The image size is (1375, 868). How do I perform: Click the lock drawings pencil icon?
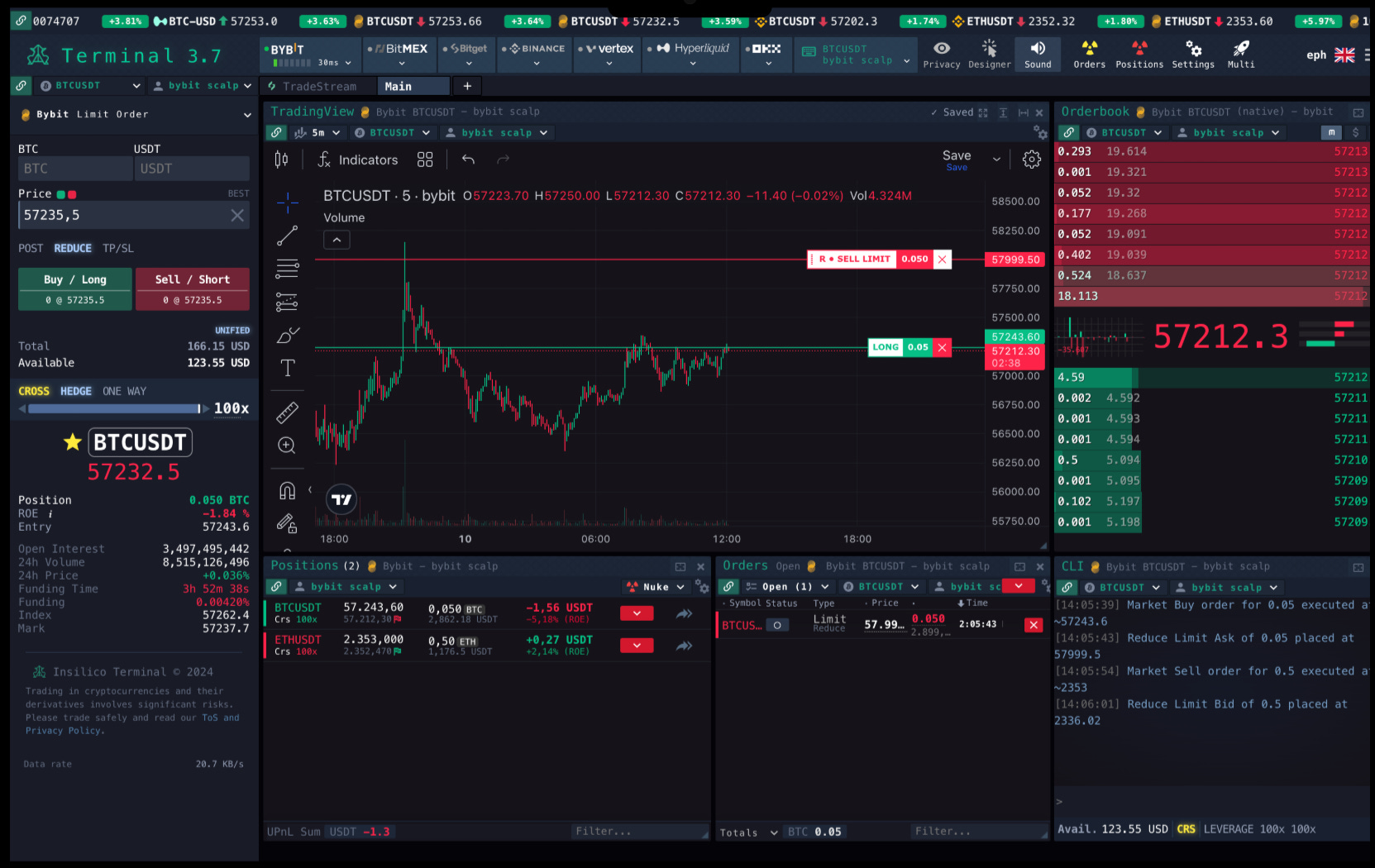(287, 522)
